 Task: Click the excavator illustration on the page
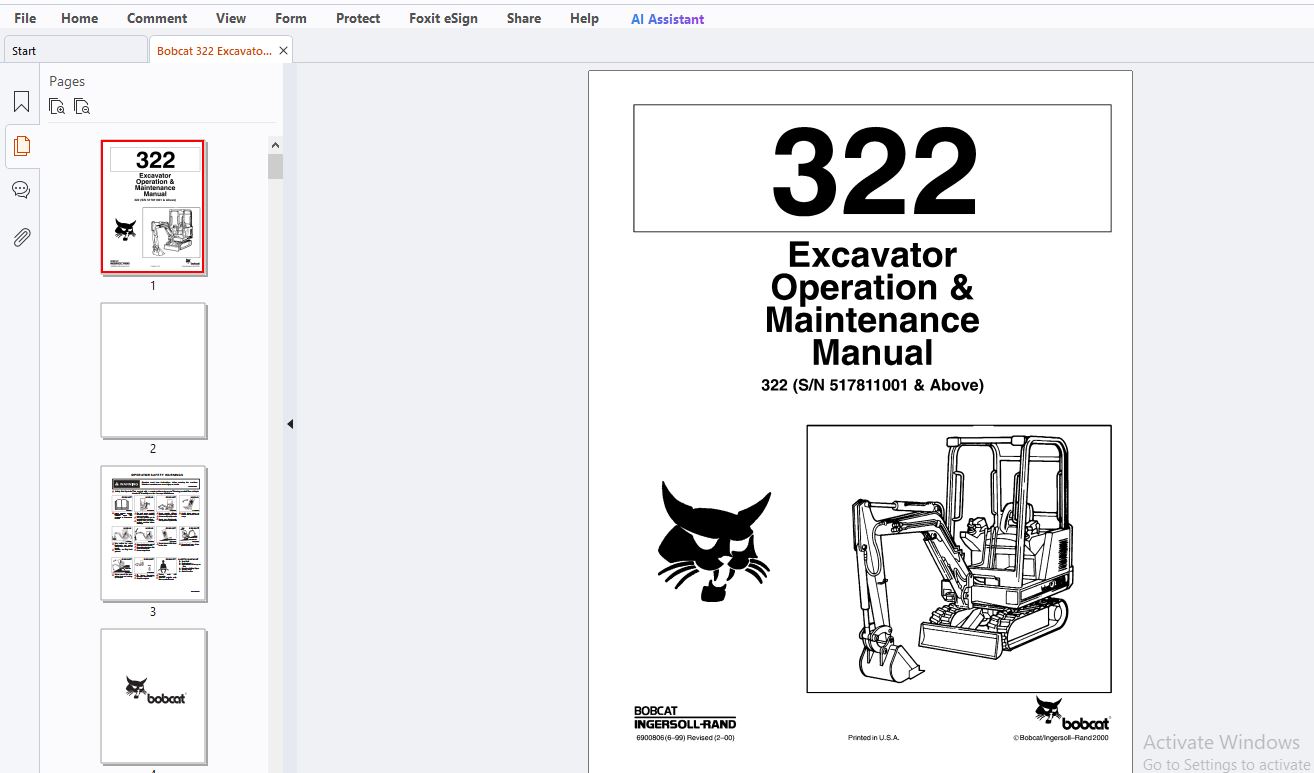point(959,558)
